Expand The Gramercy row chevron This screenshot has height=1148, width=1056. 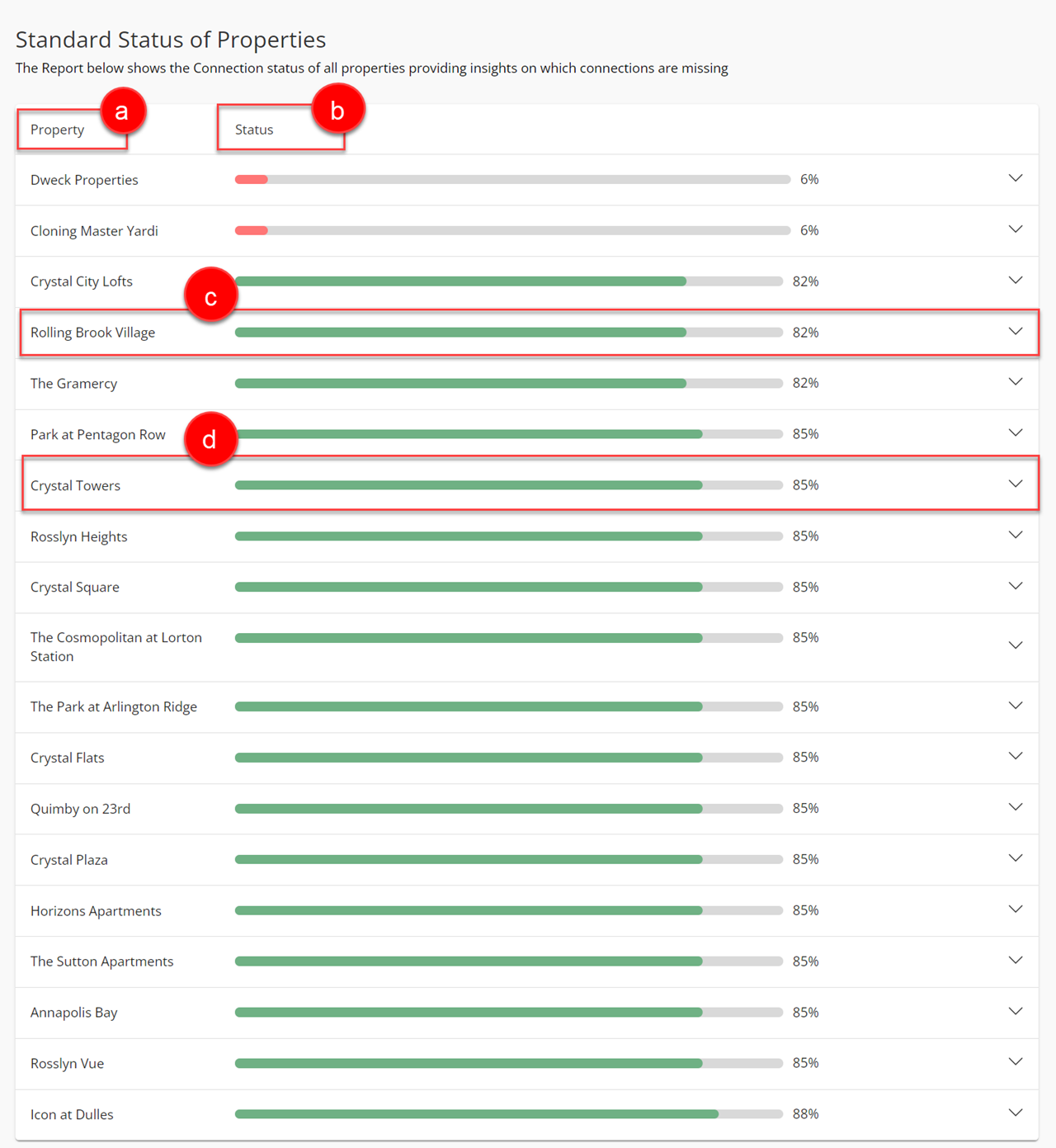(x=1016, y=383)
